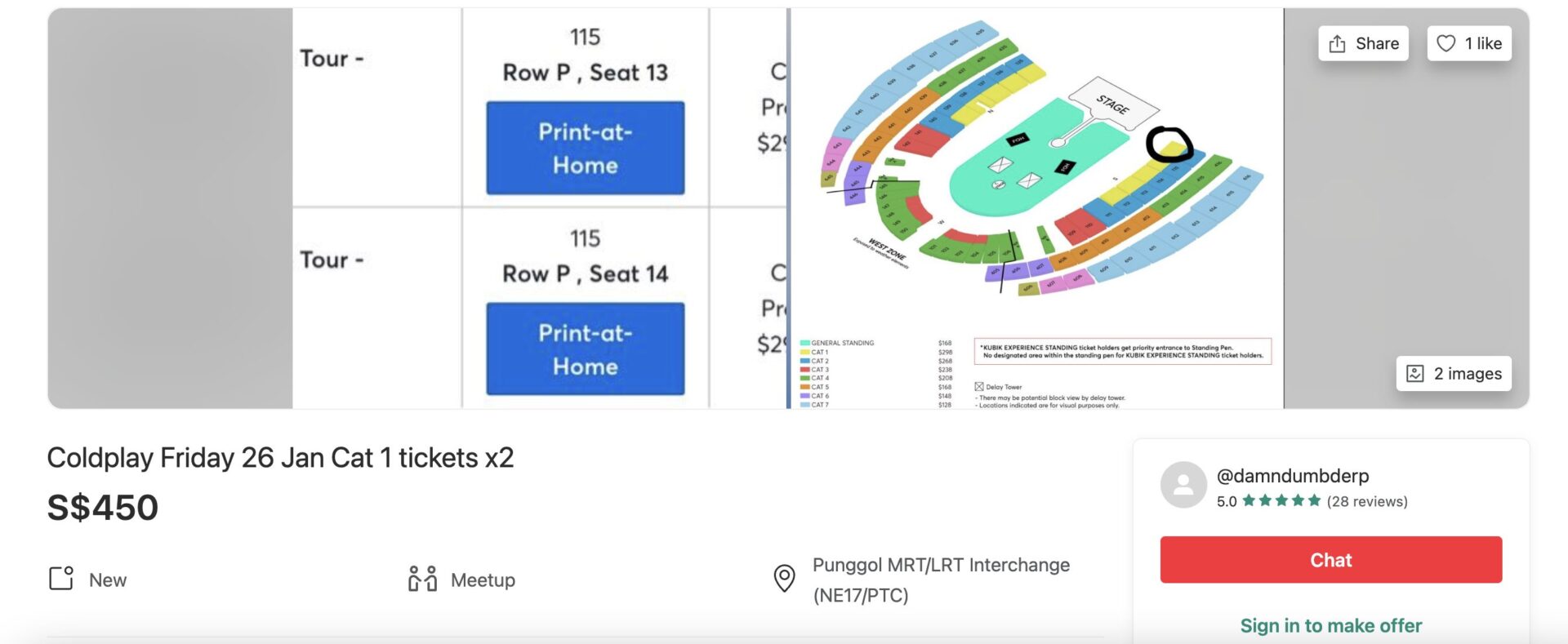Screen dimensions: 1568x644
Task: Click the listing title Coldplay Friday 26 Jan
Action: pyautogui.click(x=281, y=459)
